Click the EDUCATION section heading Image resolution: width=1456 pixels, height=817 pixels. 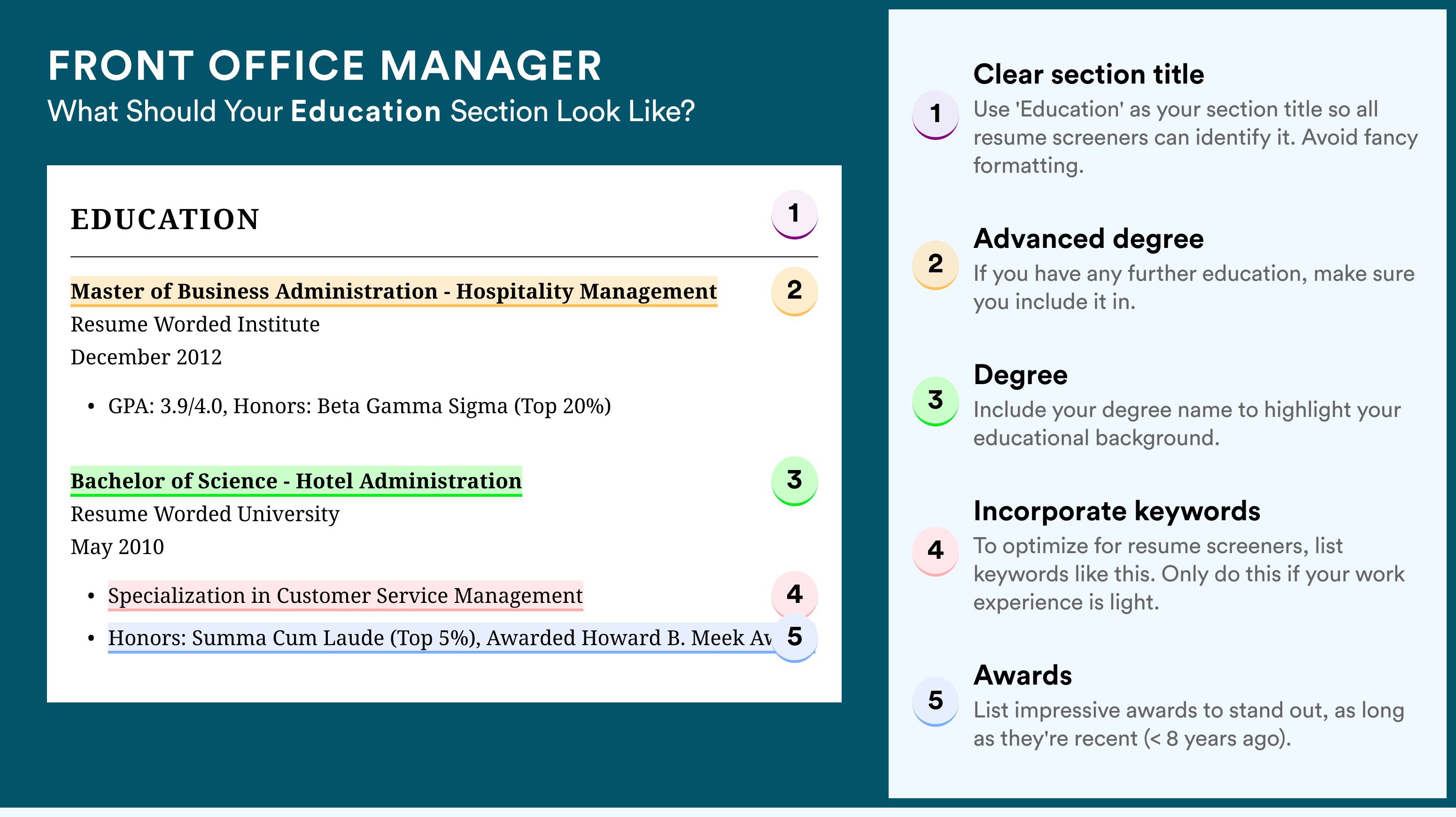(x=164, y=219)
